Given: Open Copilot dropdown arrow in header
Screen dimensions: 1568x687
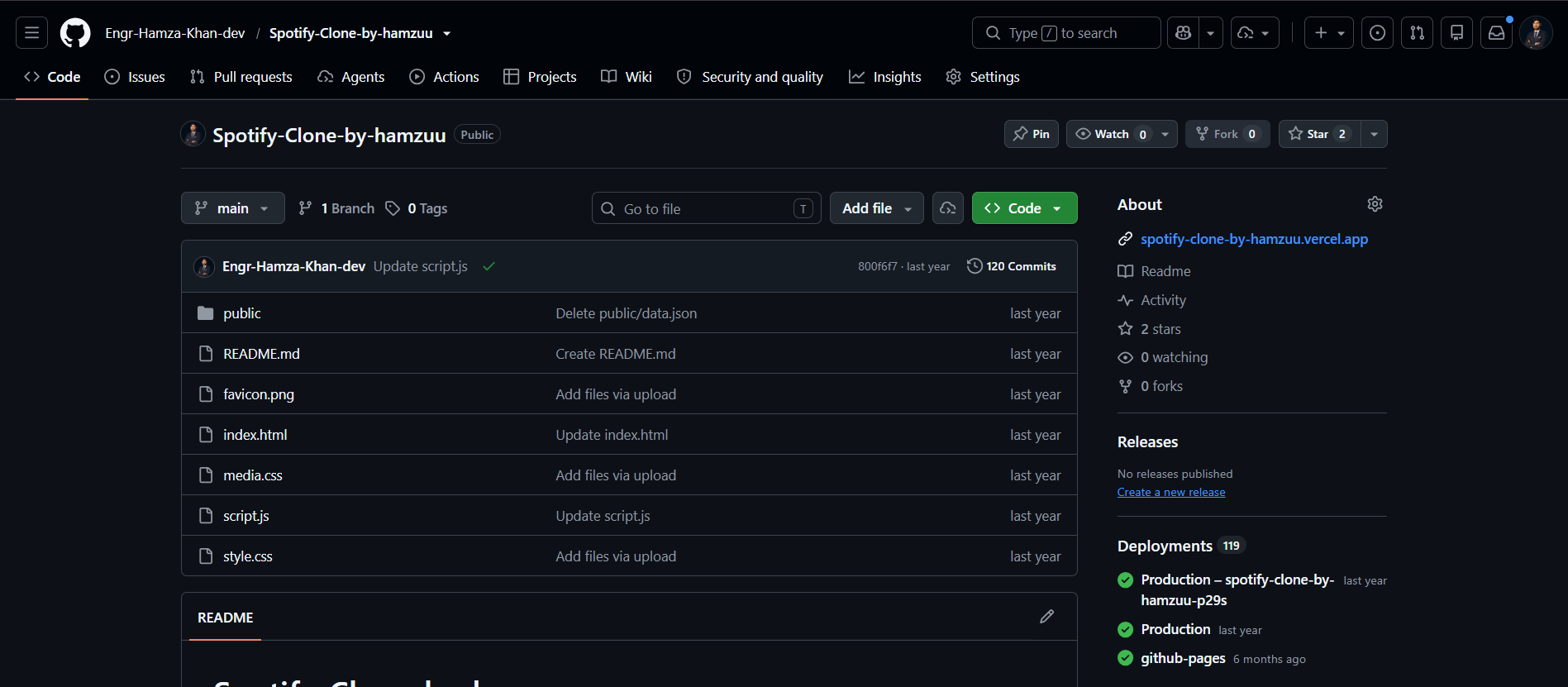Looking at the screenshot, I should point(1211,33).
